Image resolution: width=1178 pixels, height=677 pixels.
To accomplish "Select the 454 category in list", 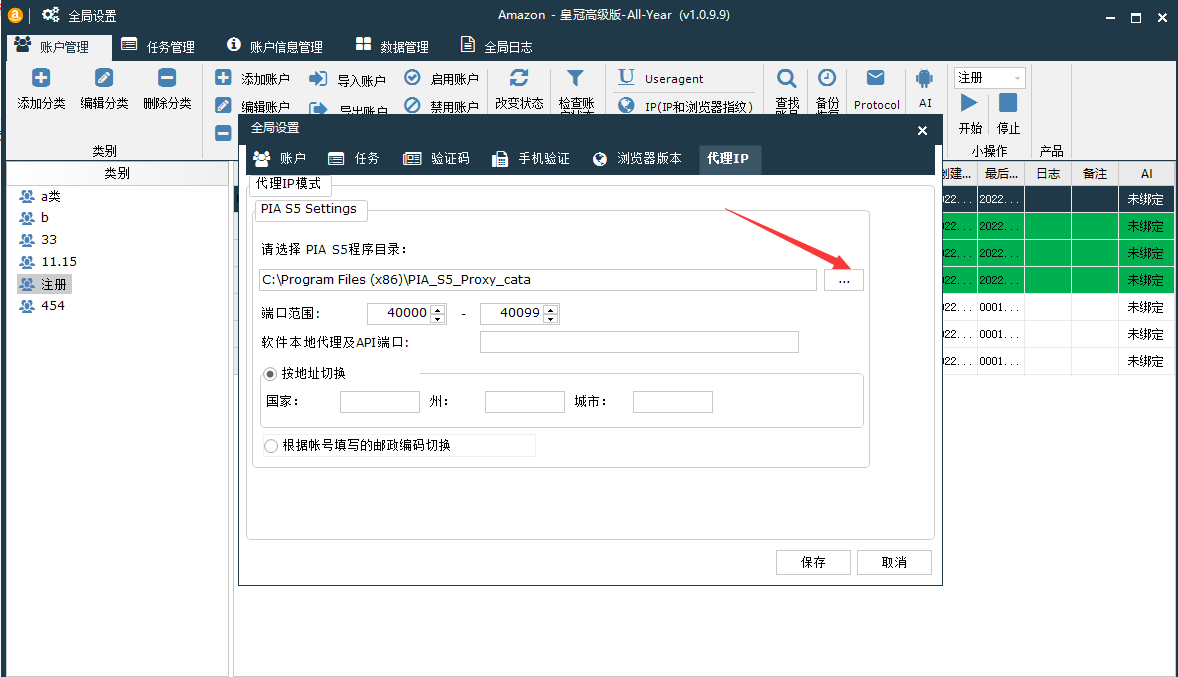I will 42,307.
